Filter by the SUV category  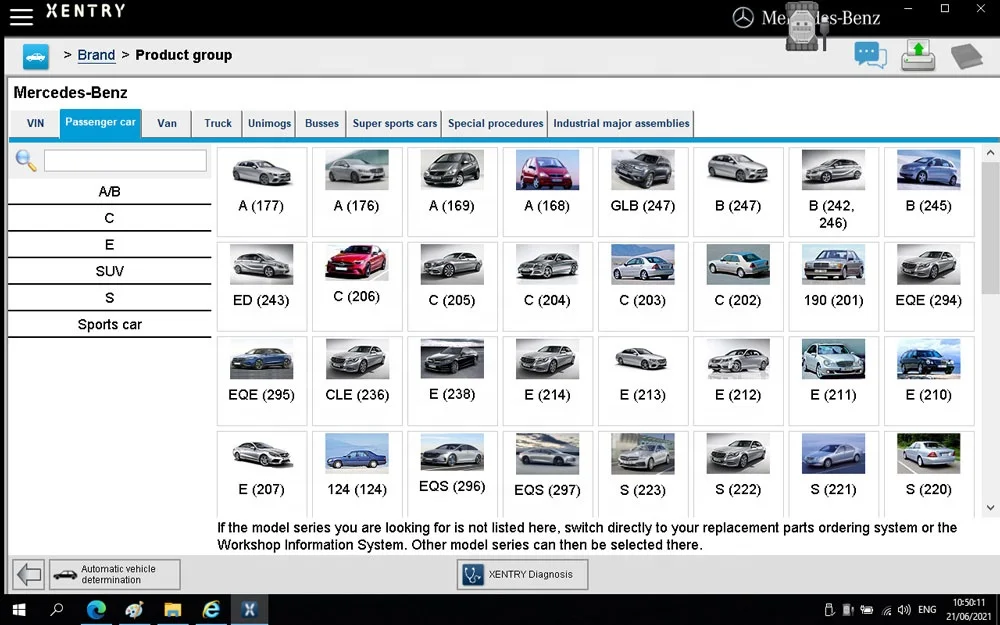point(109,271)
